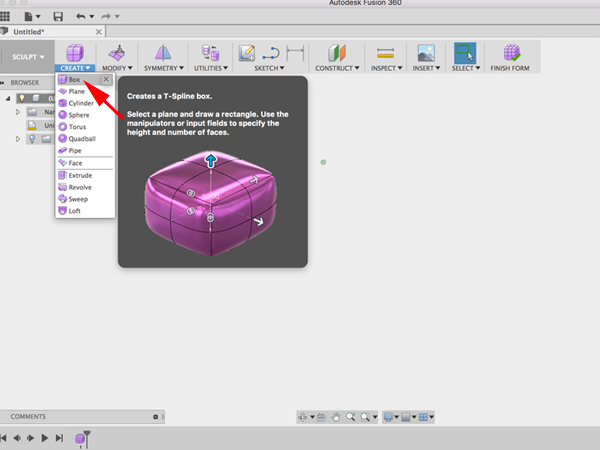Image resolution: width=600 pixels, height=450 pixels.
Task: Click the Grid and Snaps icon
Action: 406,417
